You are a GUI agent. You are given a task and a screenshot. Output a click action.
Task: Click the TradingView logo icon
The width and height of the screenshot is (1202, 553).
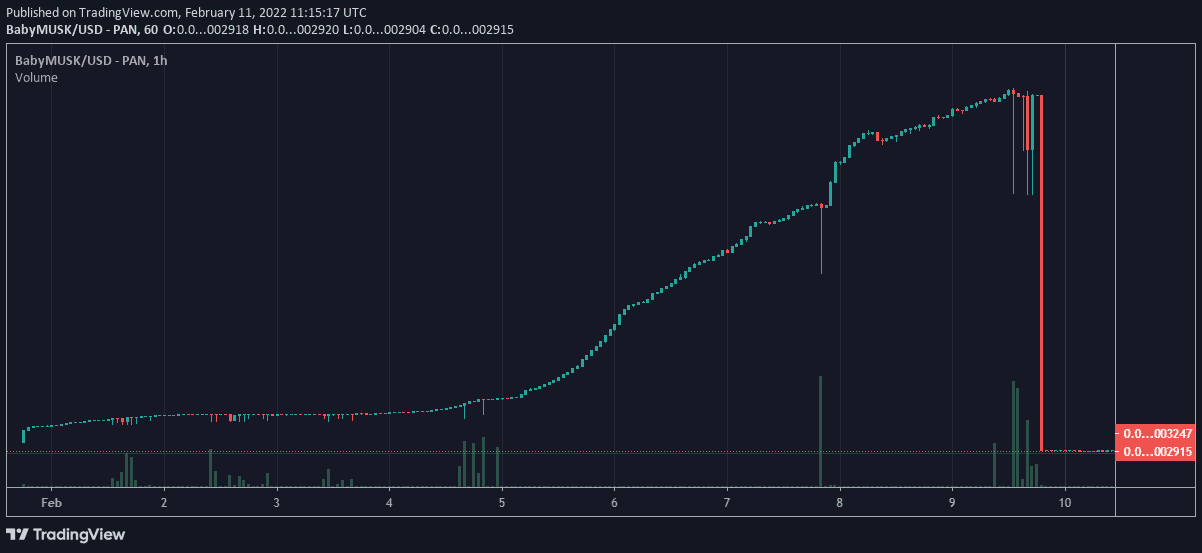pos(17,534)
